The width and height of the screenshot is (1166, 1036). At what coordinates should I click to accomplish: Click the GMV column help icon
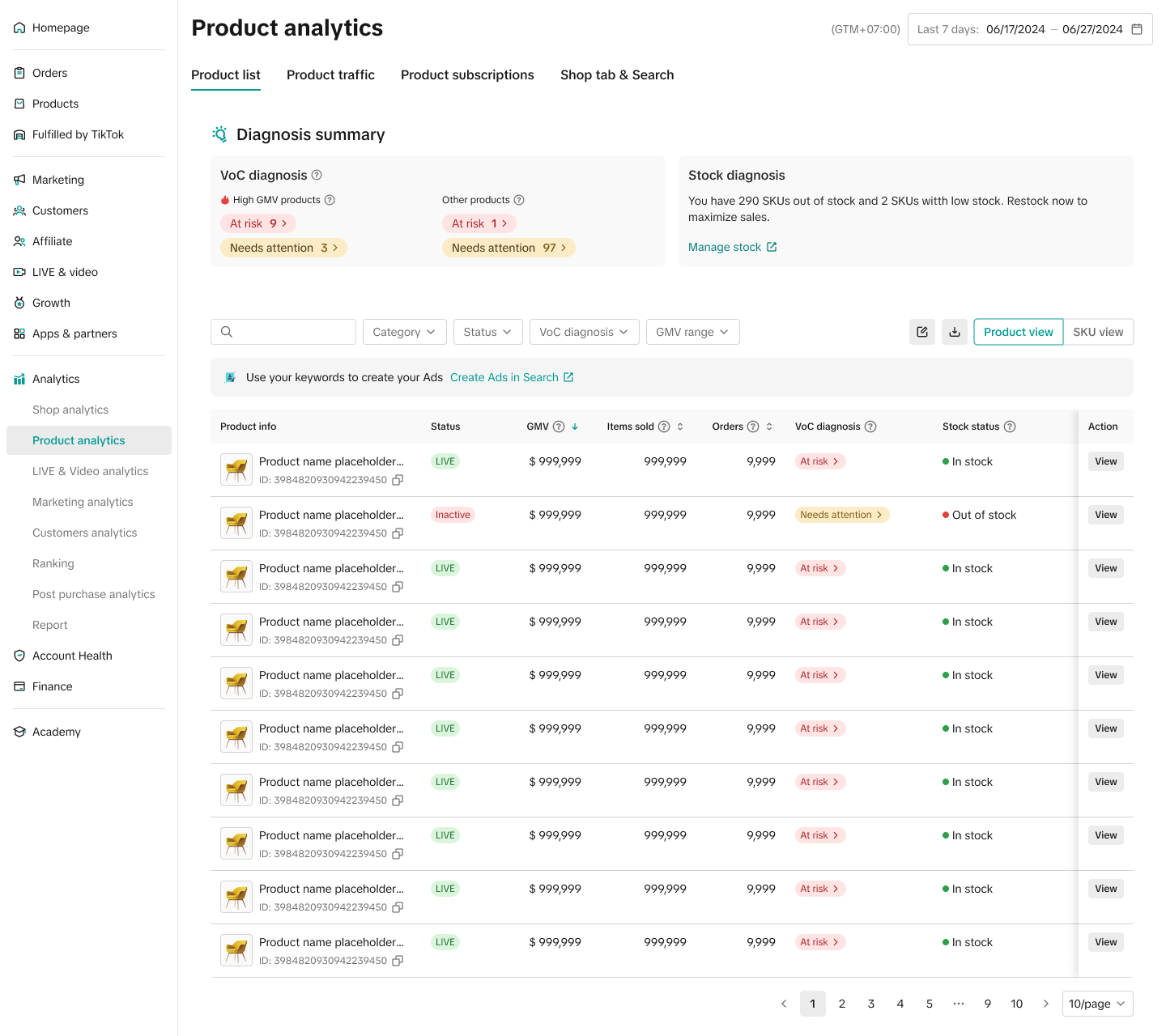click(x=559, y=427)
